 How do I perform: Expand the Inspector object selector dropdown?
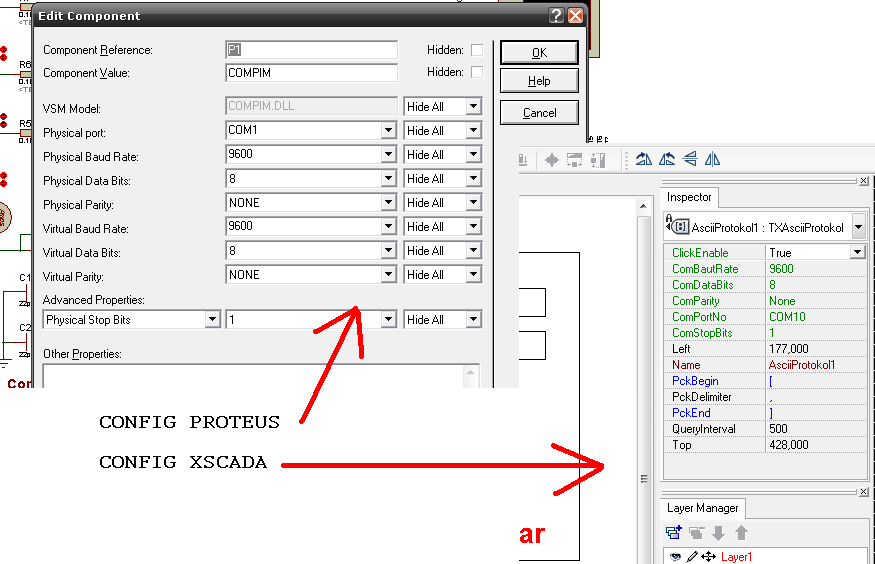(x=859, y=227)
